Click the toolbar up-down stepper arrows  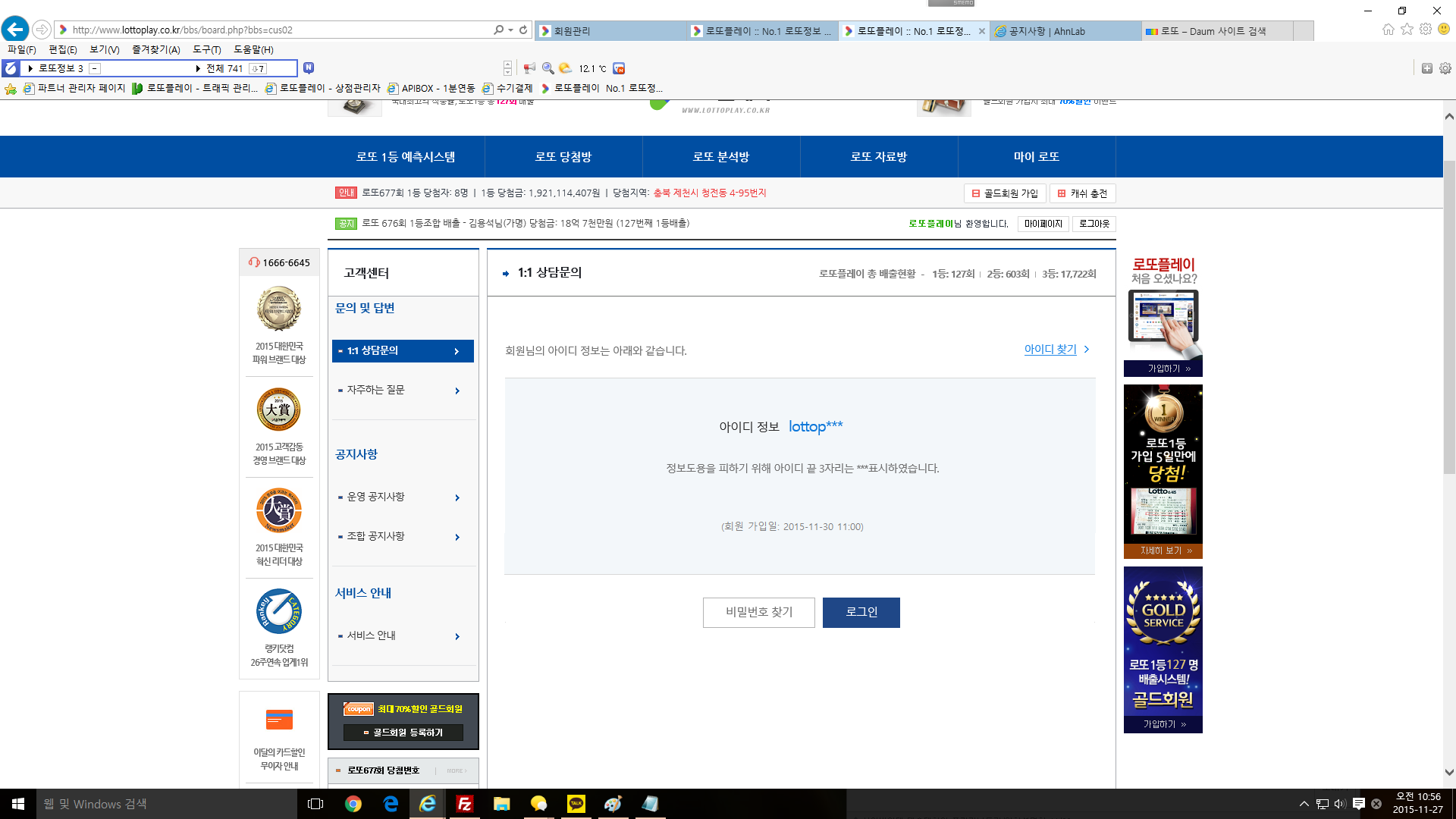[x=507, y=68]
